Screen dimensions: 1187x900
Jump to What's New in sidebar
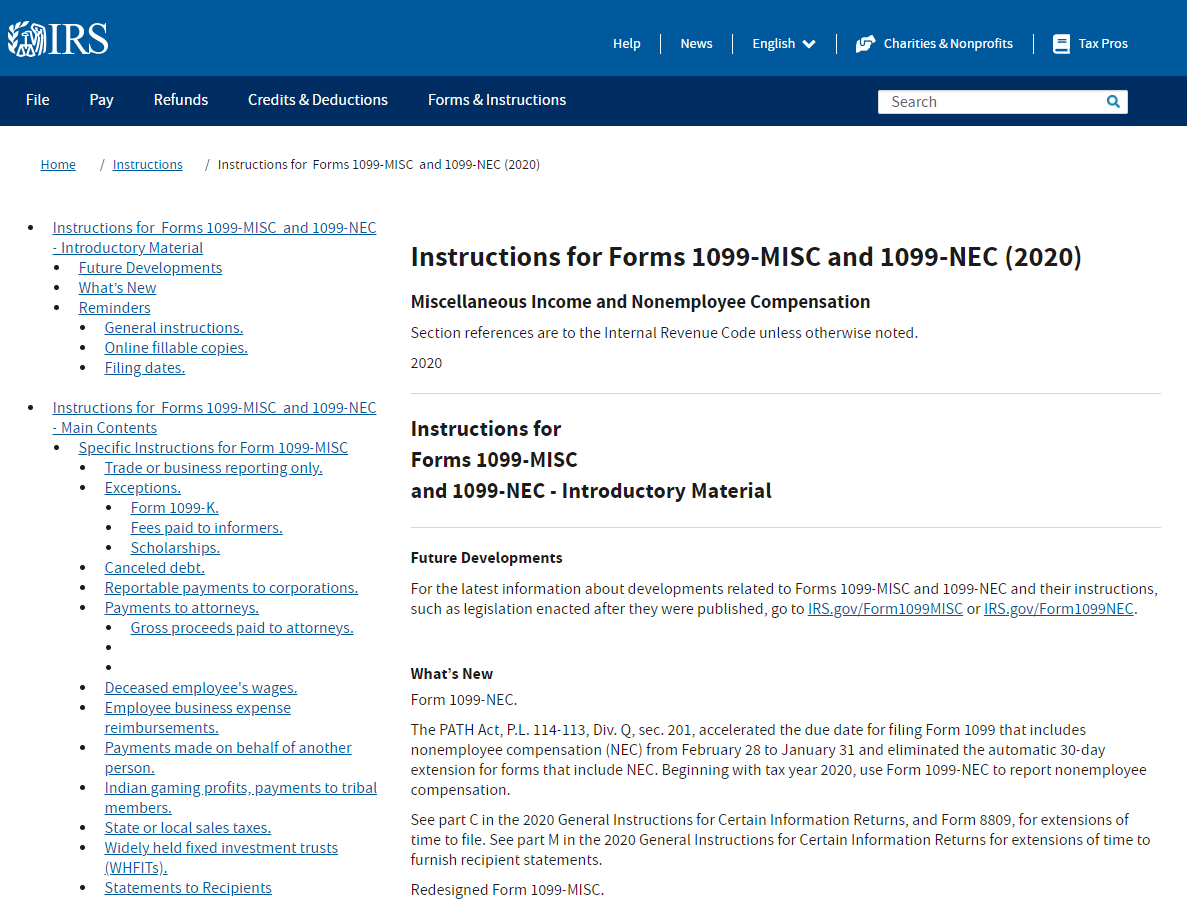point(117,288)
